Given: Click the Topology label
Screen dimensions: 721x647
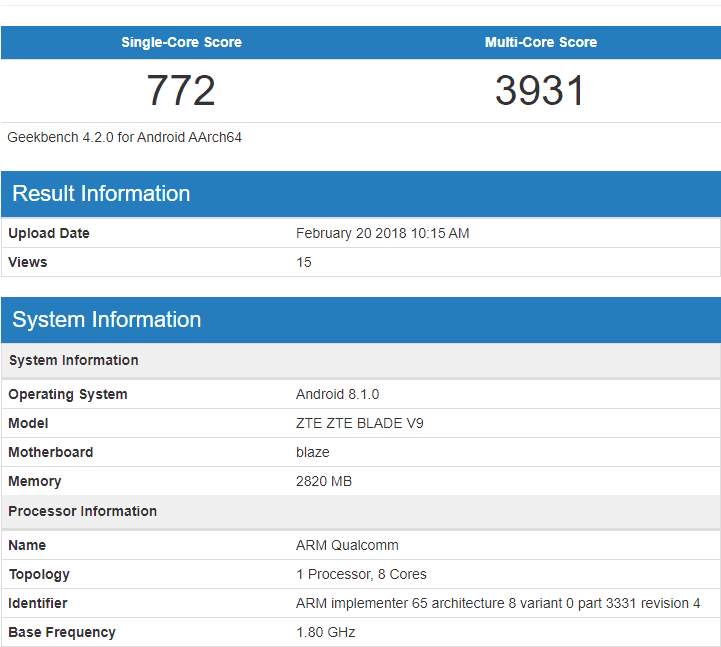Looking at the screenshot, I should 39,574.
